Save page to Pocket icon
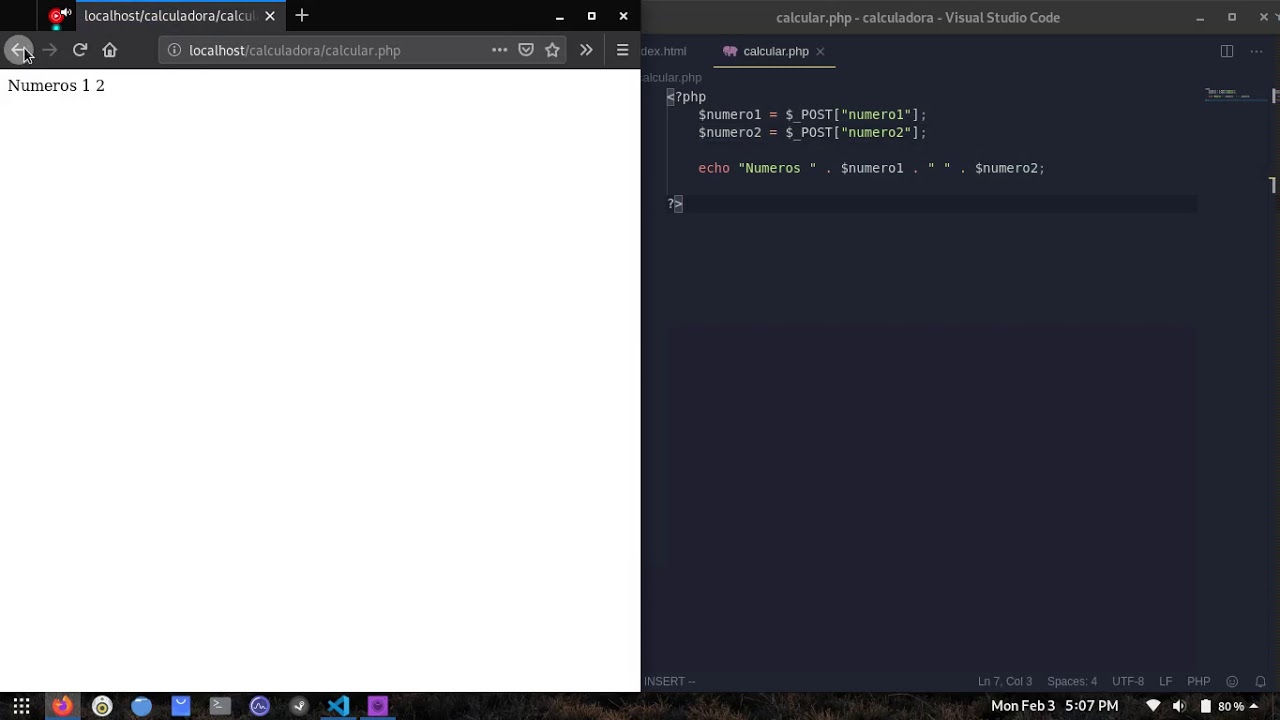This screenshot has width=1280, height=720. click(x=526, y=50)
